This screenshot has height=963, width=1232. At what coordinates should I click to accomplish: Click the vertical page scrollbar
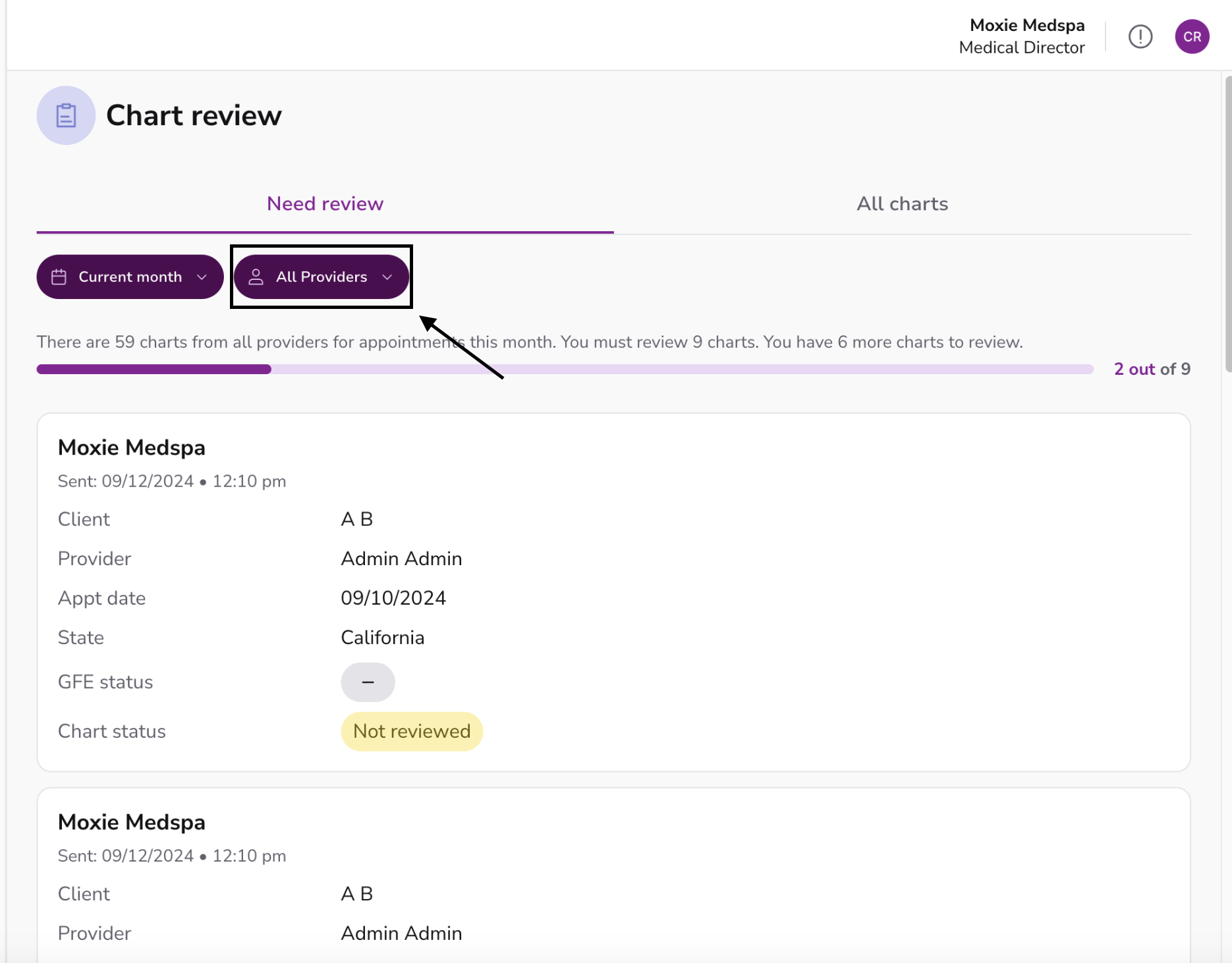[x=1228, y=224]
